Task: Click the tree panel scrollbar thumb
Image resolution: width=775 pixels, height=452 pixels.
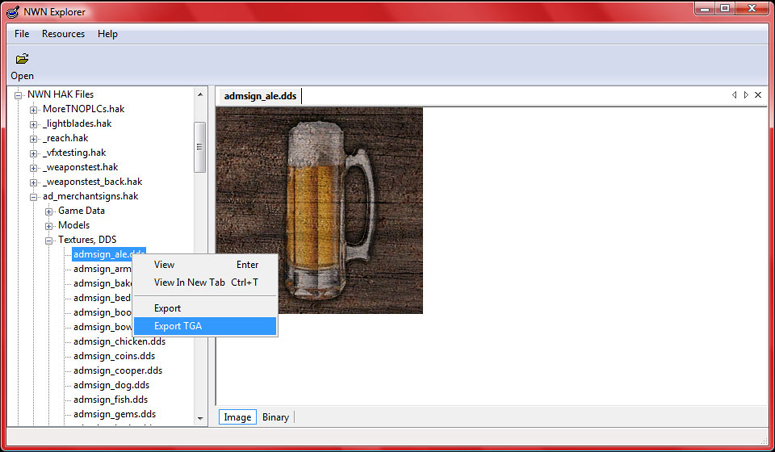Action: coord(200,147)
